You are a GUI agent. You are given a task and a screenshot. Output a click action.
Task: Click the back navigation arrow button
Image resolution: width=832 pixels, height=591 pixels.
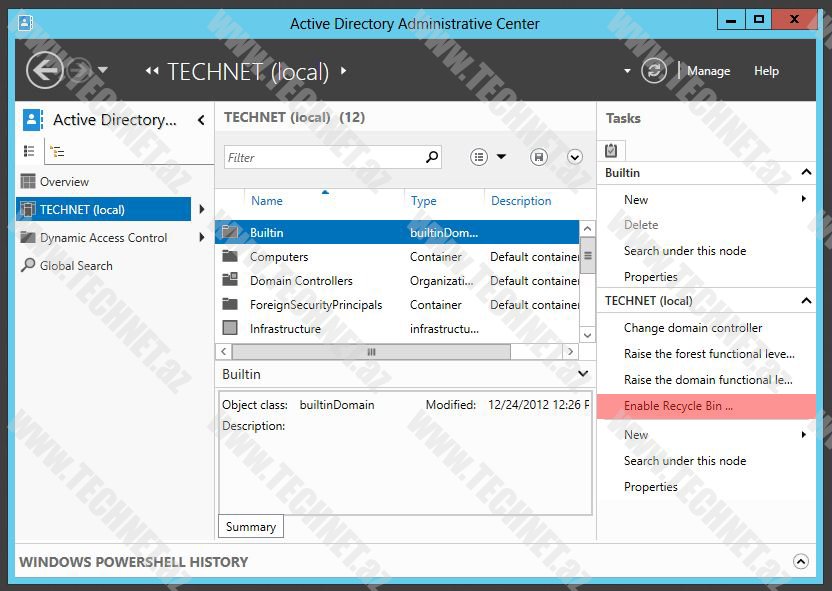pos(45,70)
